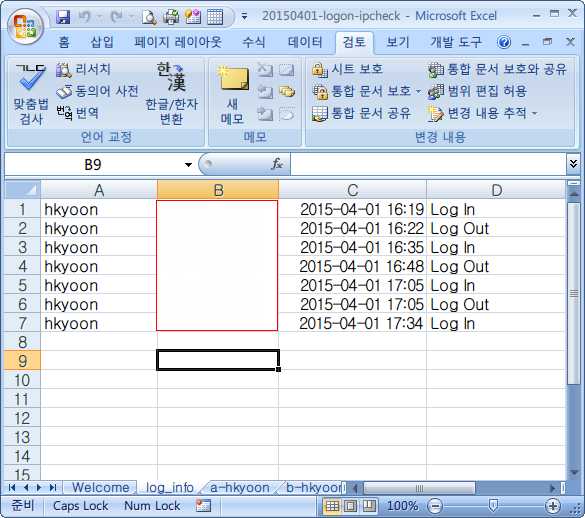
Task: Open Excel help question mark icon
Action: point(504,42)
